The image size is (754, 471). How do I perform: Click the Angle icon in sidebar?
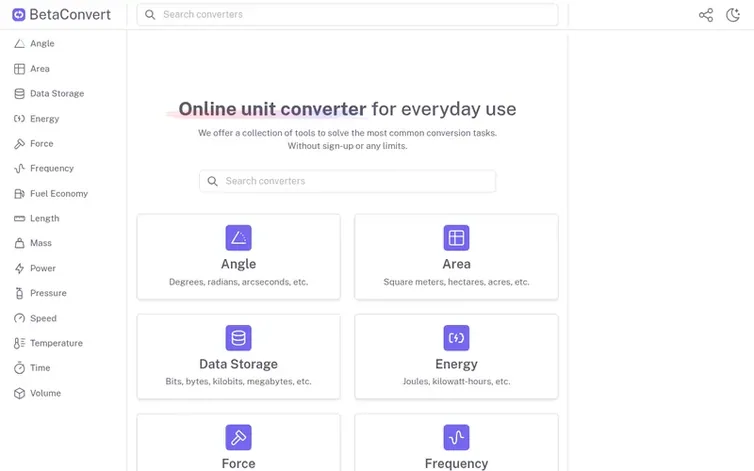(x=19, y=44)
